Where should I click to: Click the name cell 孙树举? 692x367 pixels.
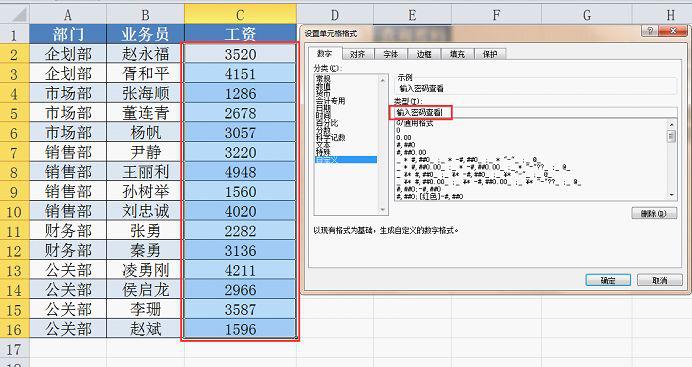[145, 191]
